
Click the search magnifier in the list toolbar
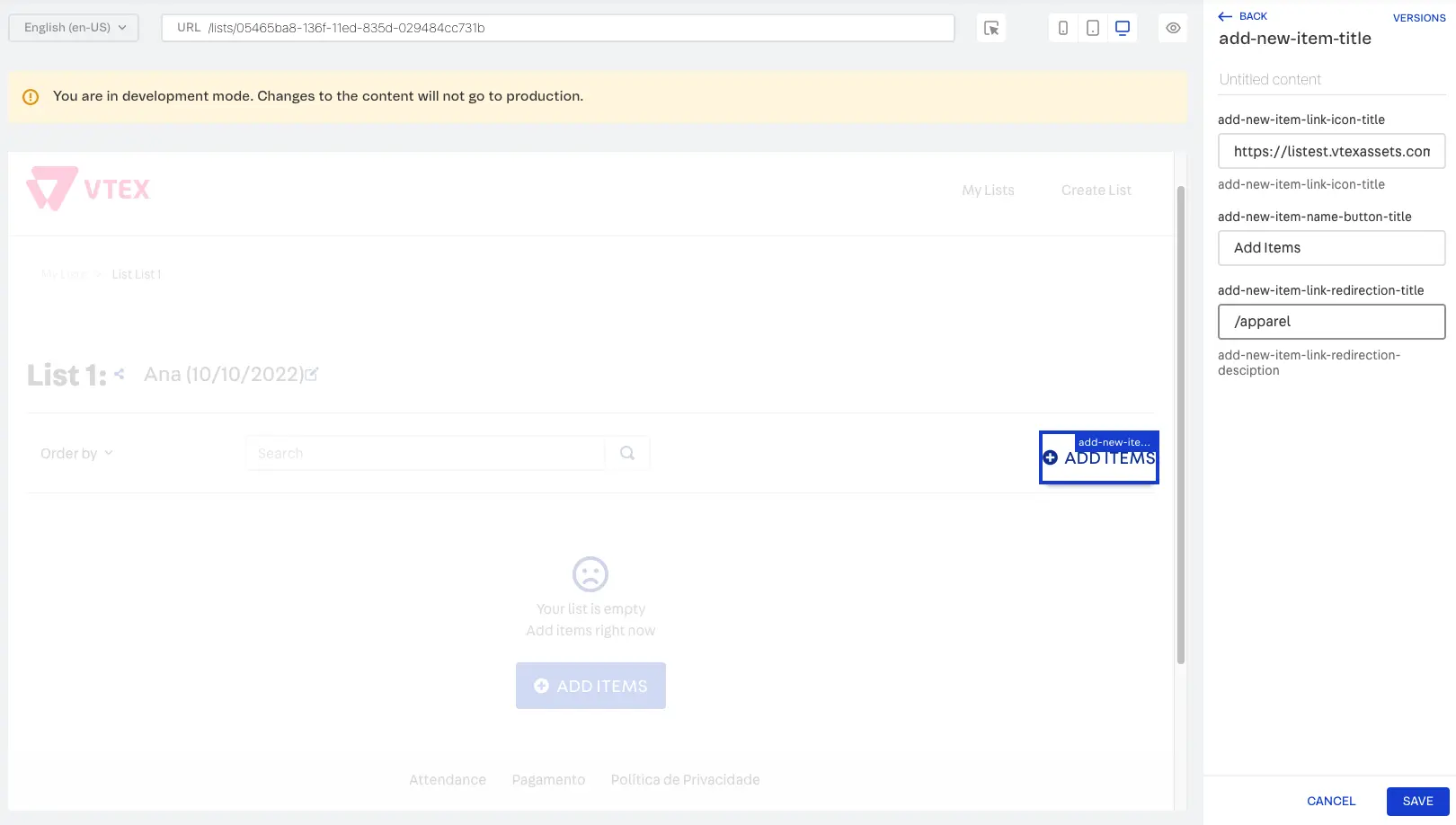626,453
